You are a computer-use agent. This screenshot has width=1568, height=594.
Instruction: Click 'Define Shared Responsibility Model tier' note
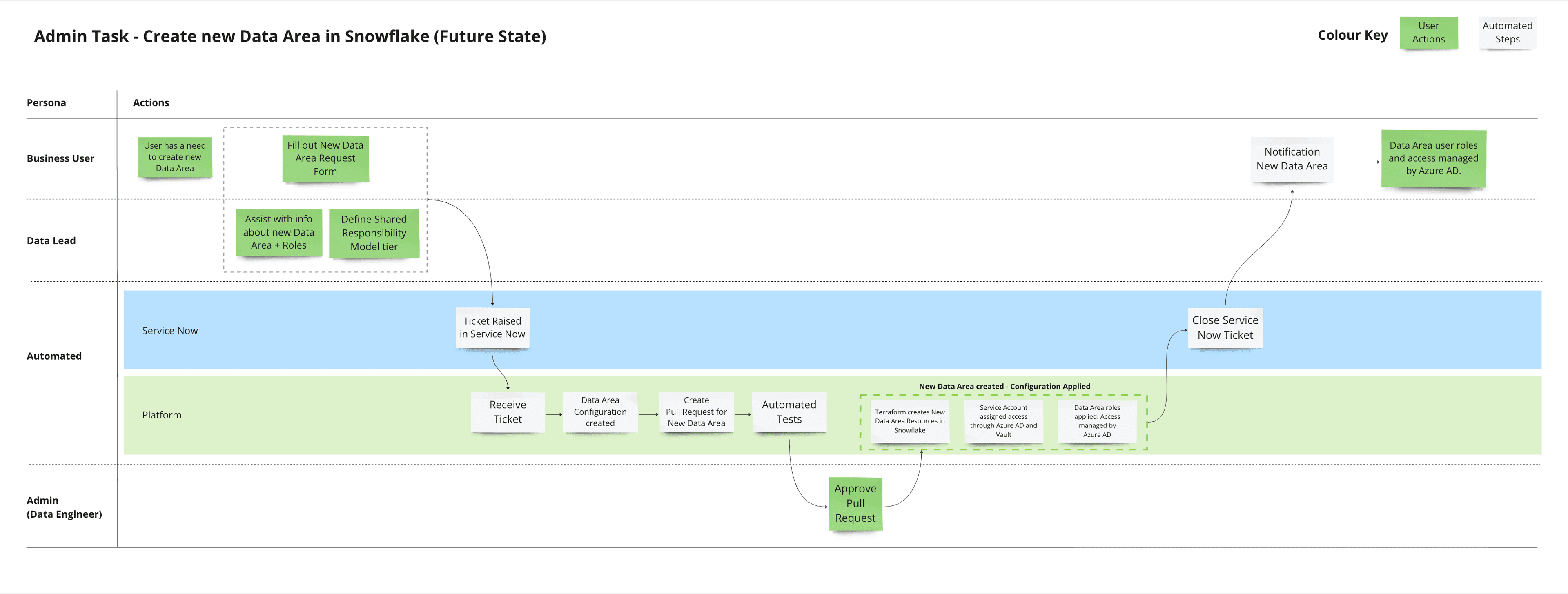coord(374,233)
